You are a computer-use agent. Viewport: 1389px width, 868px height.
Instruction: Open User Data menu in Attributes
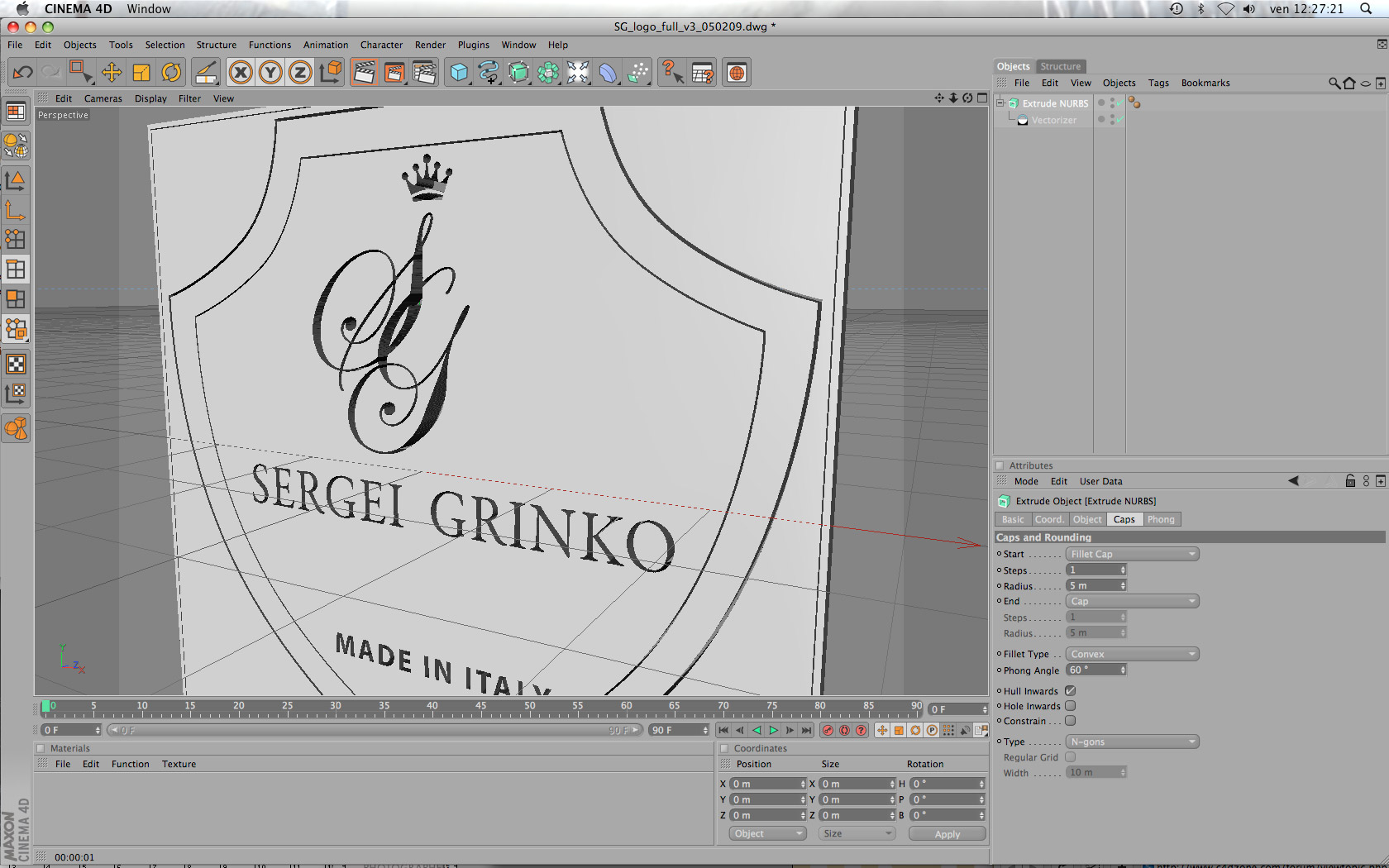tap(1101, 481)
